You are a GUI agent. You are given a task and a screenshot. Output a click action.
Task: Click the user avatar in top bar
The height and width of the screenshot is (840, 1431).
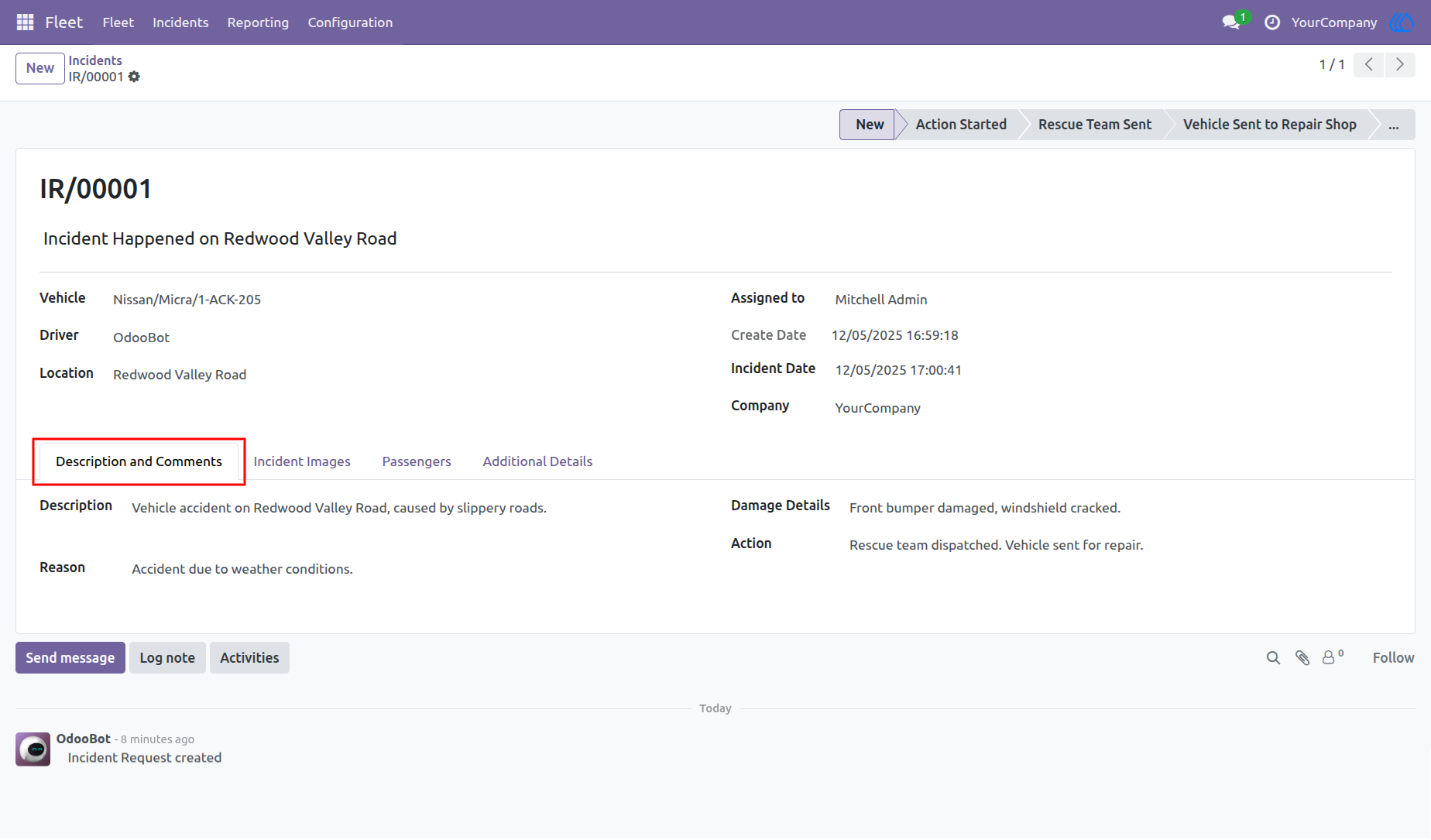[1402, 22]
